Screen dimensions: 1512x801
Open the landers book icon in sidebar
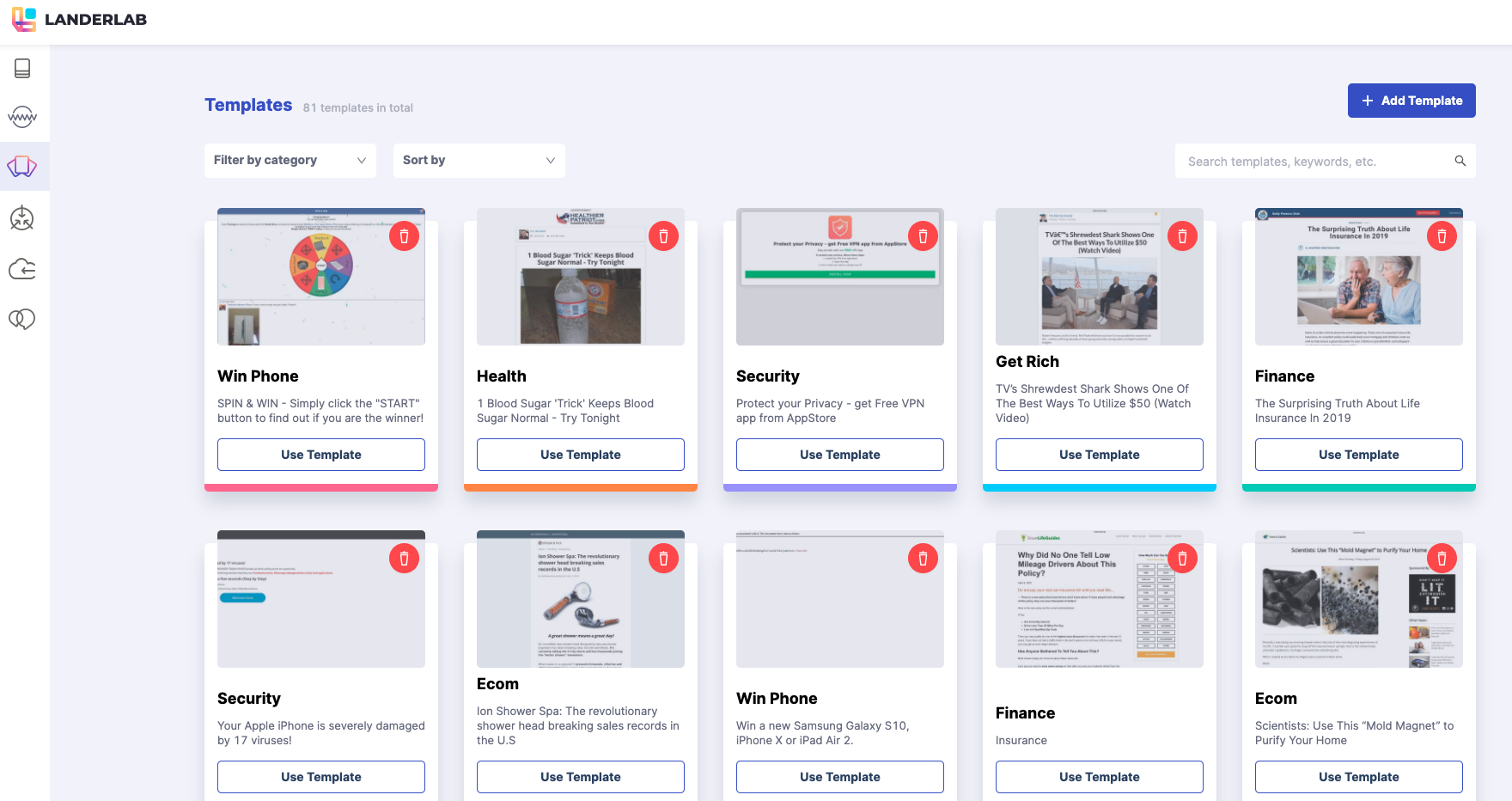coord(23,69)
